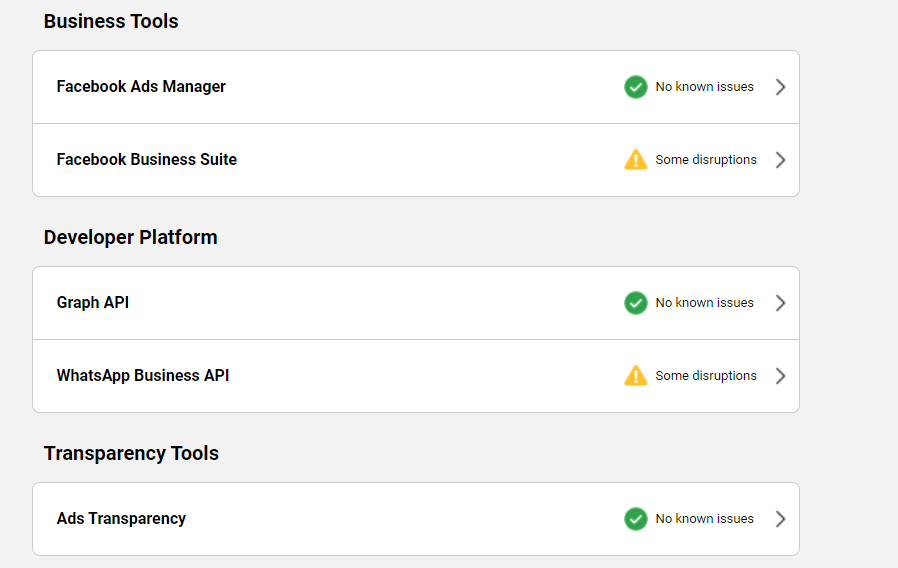
Task: Expand Facebook Business Suite row chevron
Action: click(780, 160)
